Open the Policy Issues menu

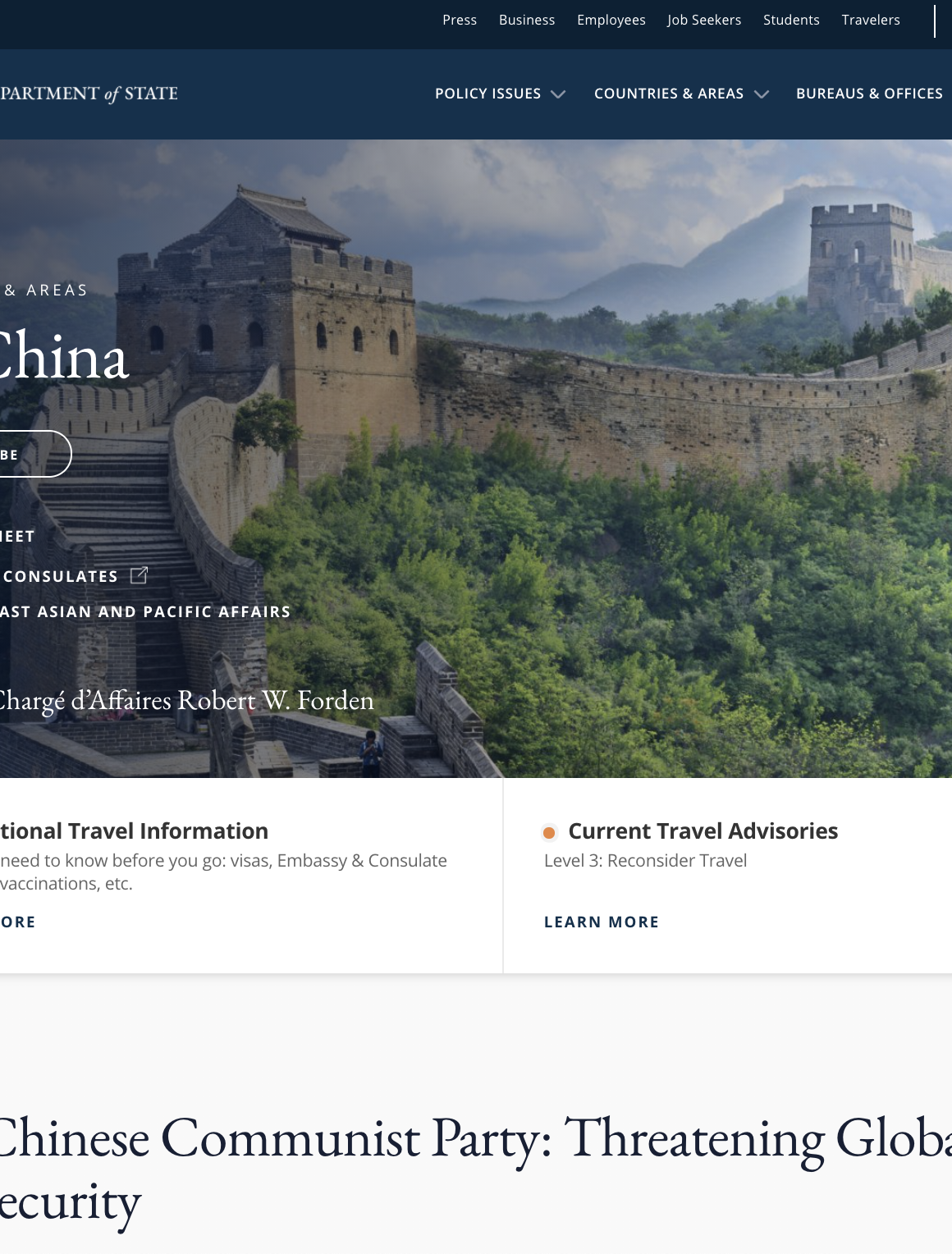pyautogui.click(x=487, y=94)
